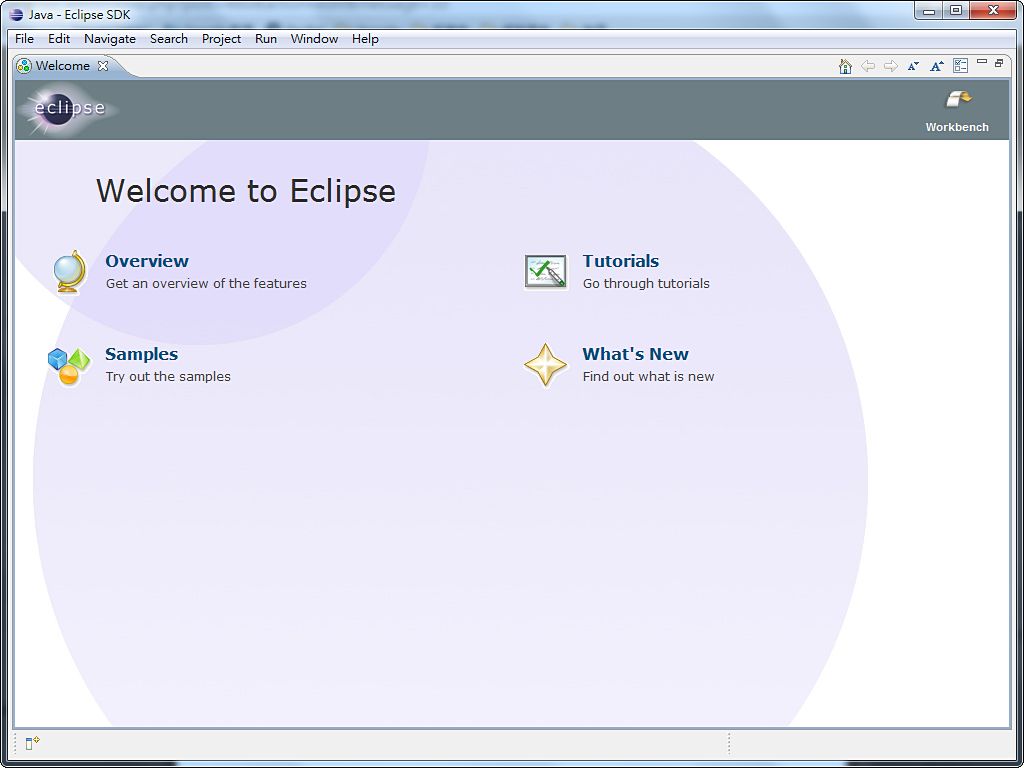Click the What's New star icon

tap(545, 365)
